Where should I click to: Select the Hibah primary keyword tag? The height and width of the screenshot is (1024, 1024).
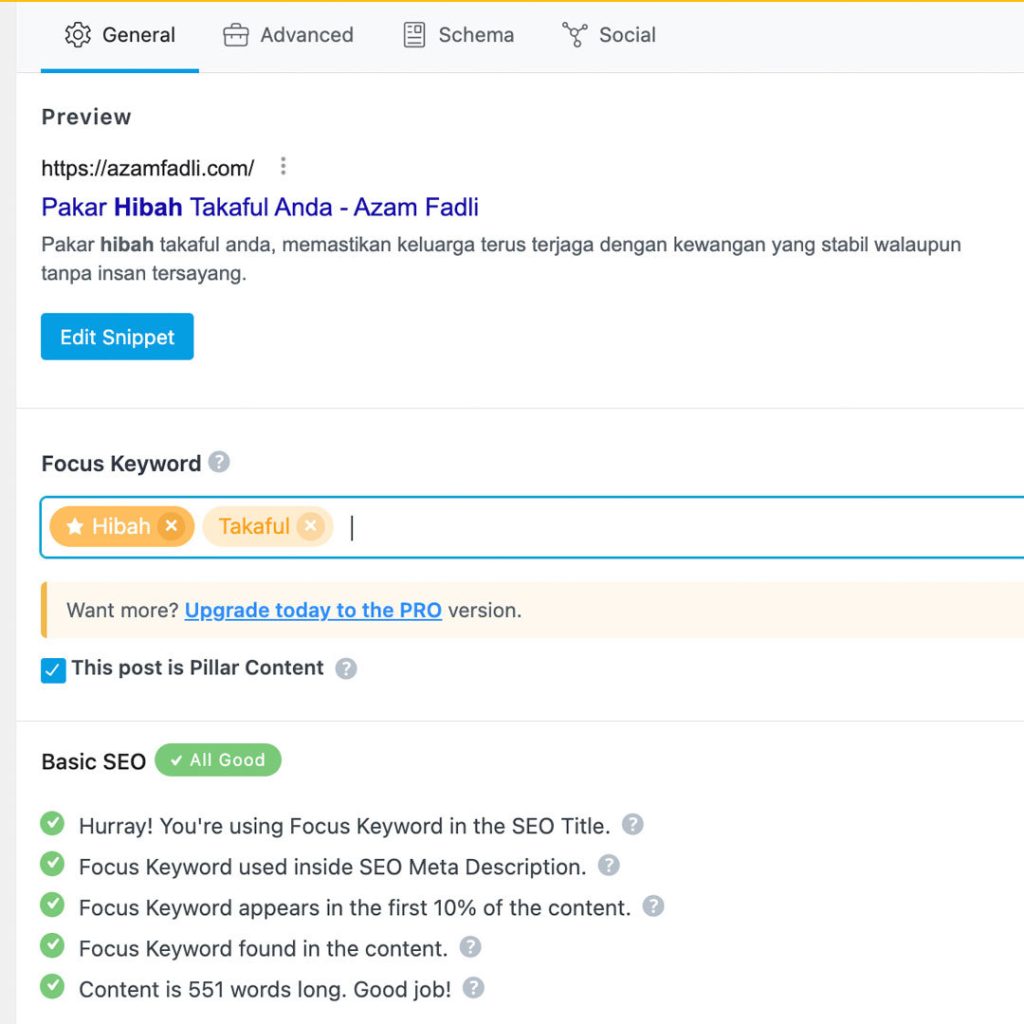point(108,526)
